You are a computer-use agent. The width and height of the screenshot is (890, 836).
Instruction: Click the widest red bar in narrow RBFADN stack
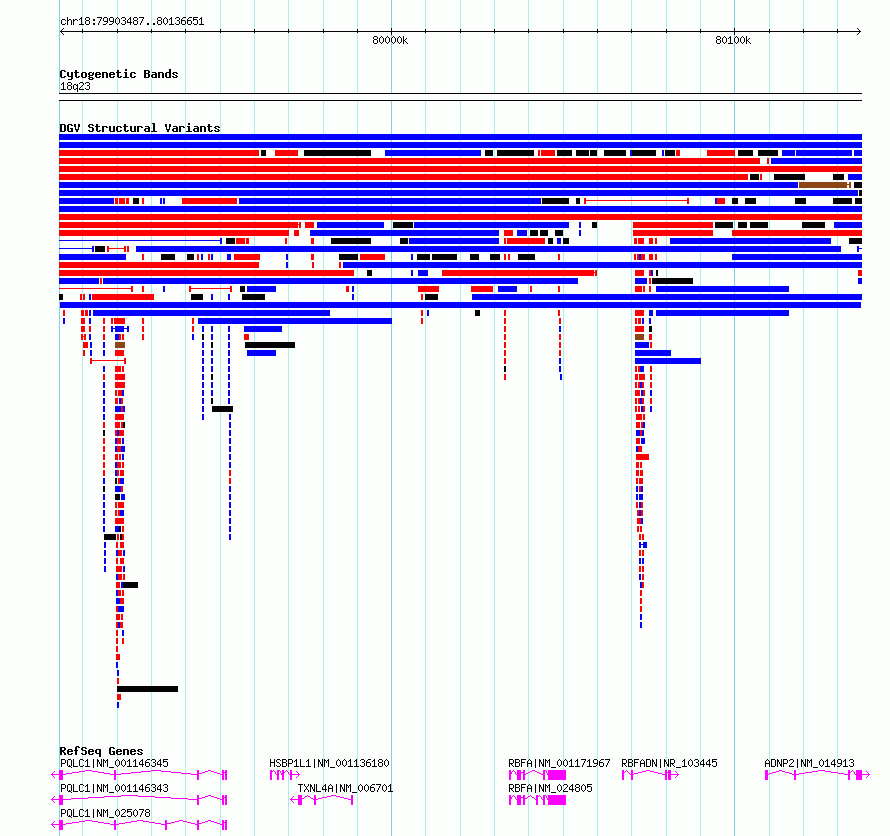click(643, 457)
